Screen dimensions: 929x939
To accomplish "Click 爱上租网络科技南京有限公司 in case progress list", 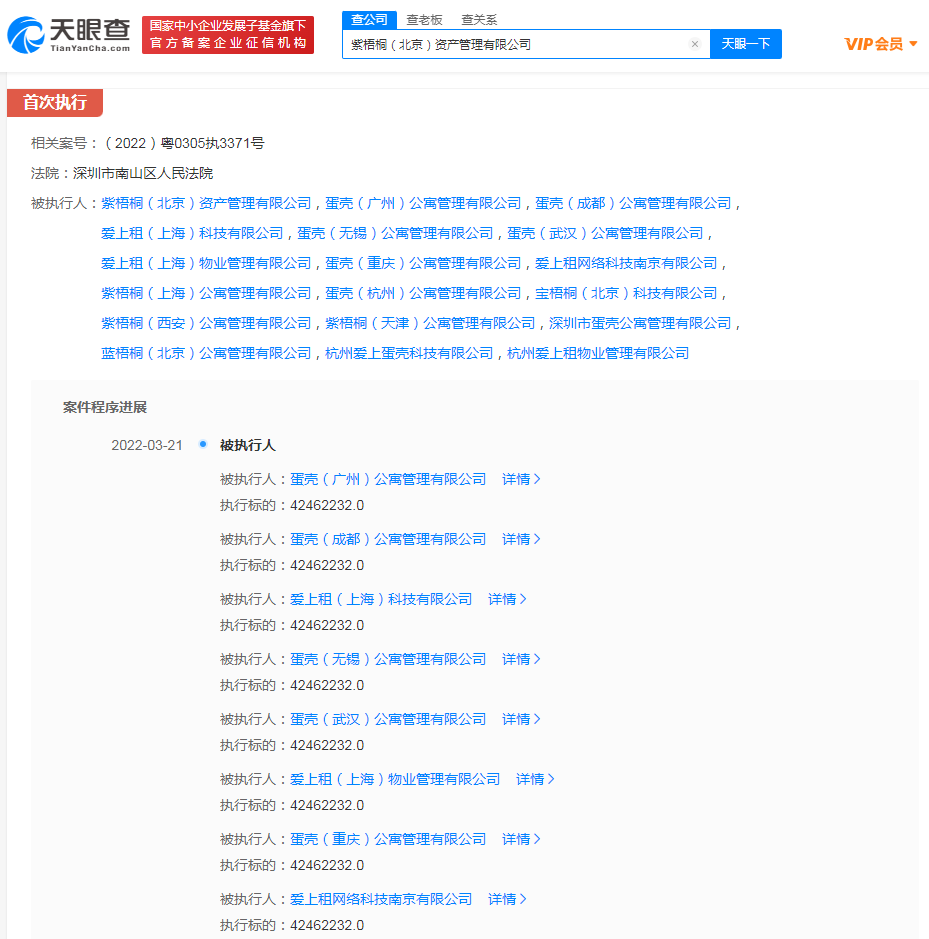I will 381,899.
